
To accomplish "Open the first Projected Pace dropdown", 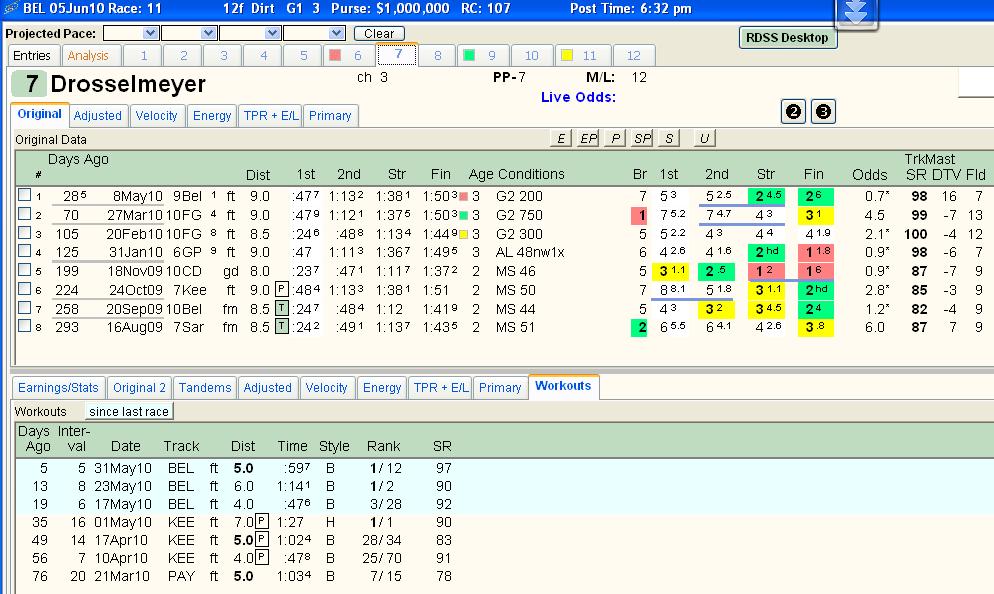I will point(150,33).
